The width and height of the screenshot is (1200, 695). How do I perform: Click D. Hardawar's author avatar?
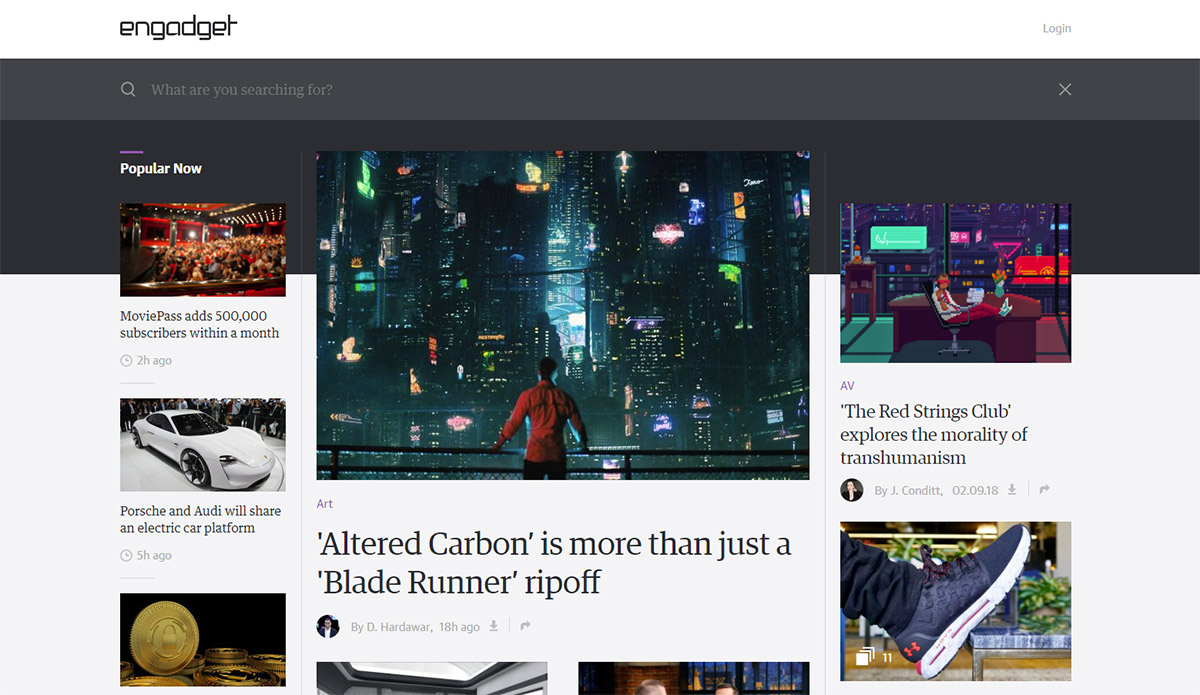(328, 626)
